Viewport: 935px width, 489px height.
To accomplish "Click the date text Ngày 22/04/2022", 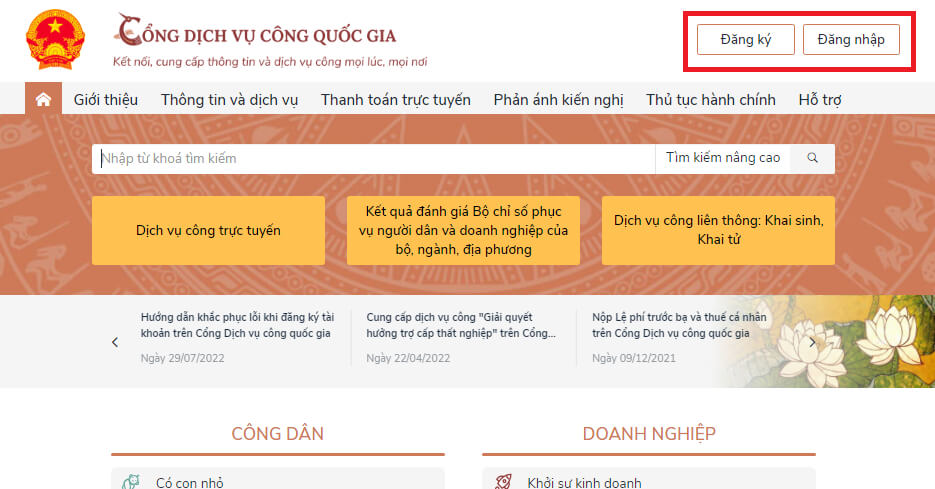I will tap(408, 358).
